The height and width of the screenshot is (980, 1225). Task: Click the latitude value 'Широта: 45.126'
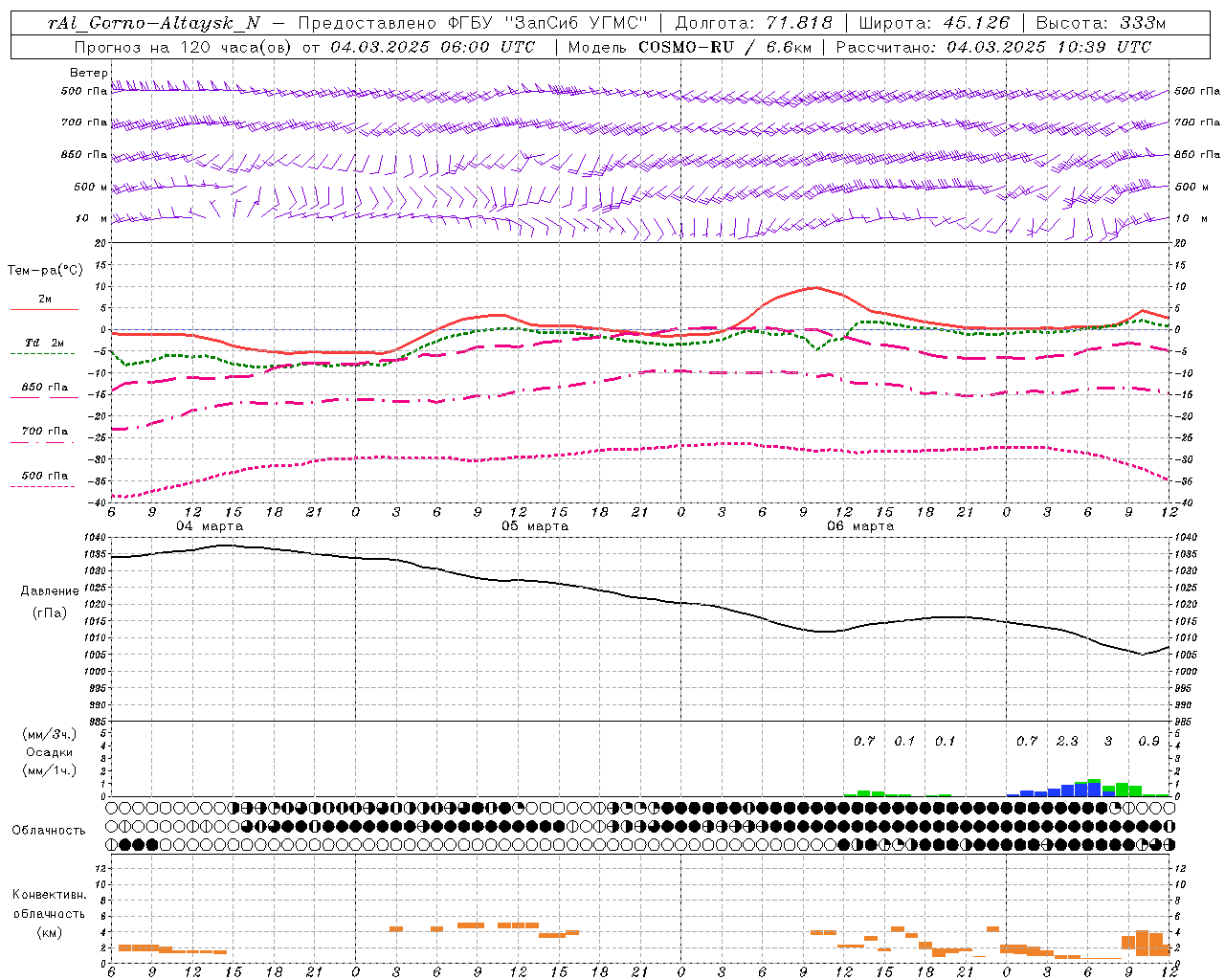point(934,23)
